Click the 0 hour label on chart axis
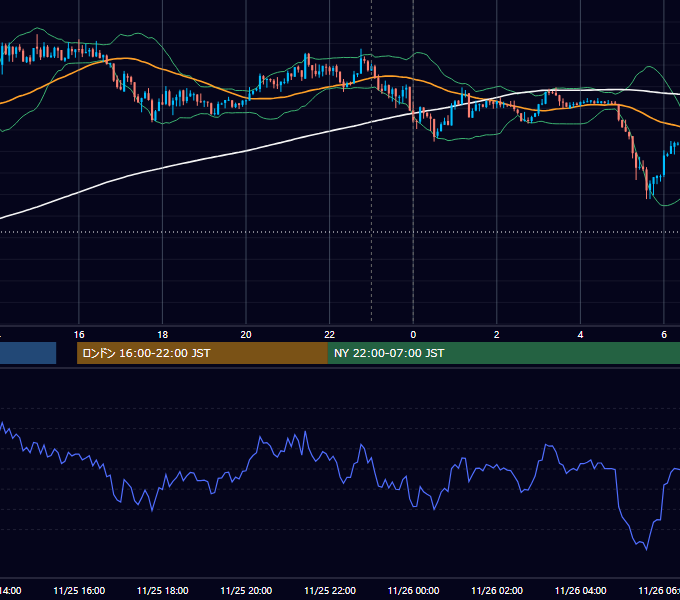 click(x=413, y=335)
